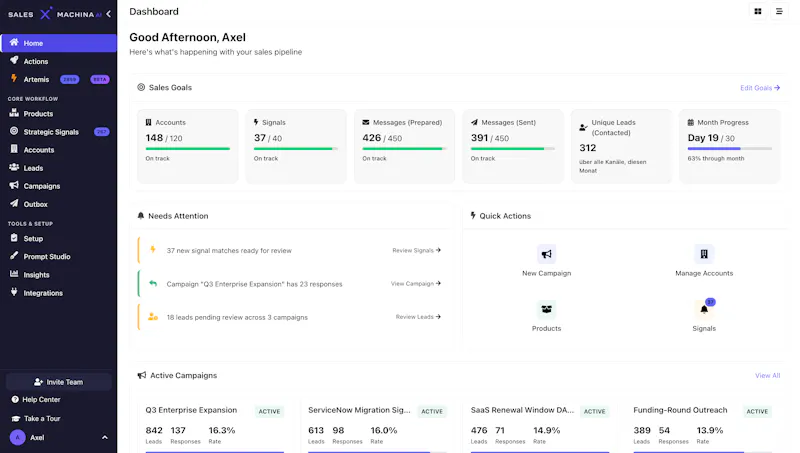Open Manage Accounts building icon
The image size is (800, 453).
[x=704, y=254]
